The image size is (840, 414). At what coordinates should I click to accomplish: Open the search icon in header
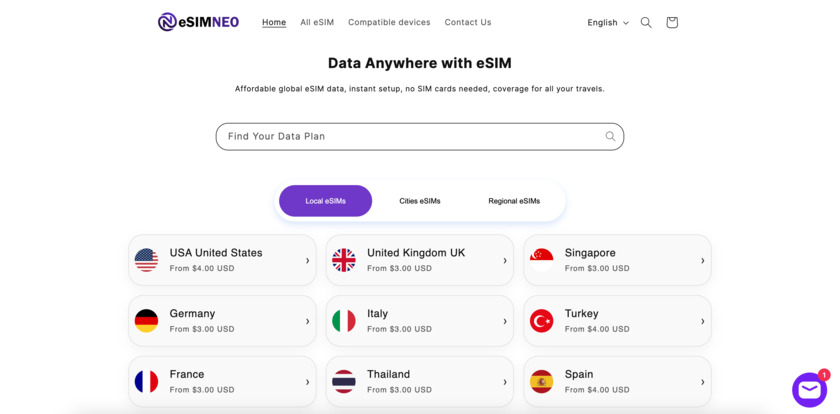[x=646, y=22]
